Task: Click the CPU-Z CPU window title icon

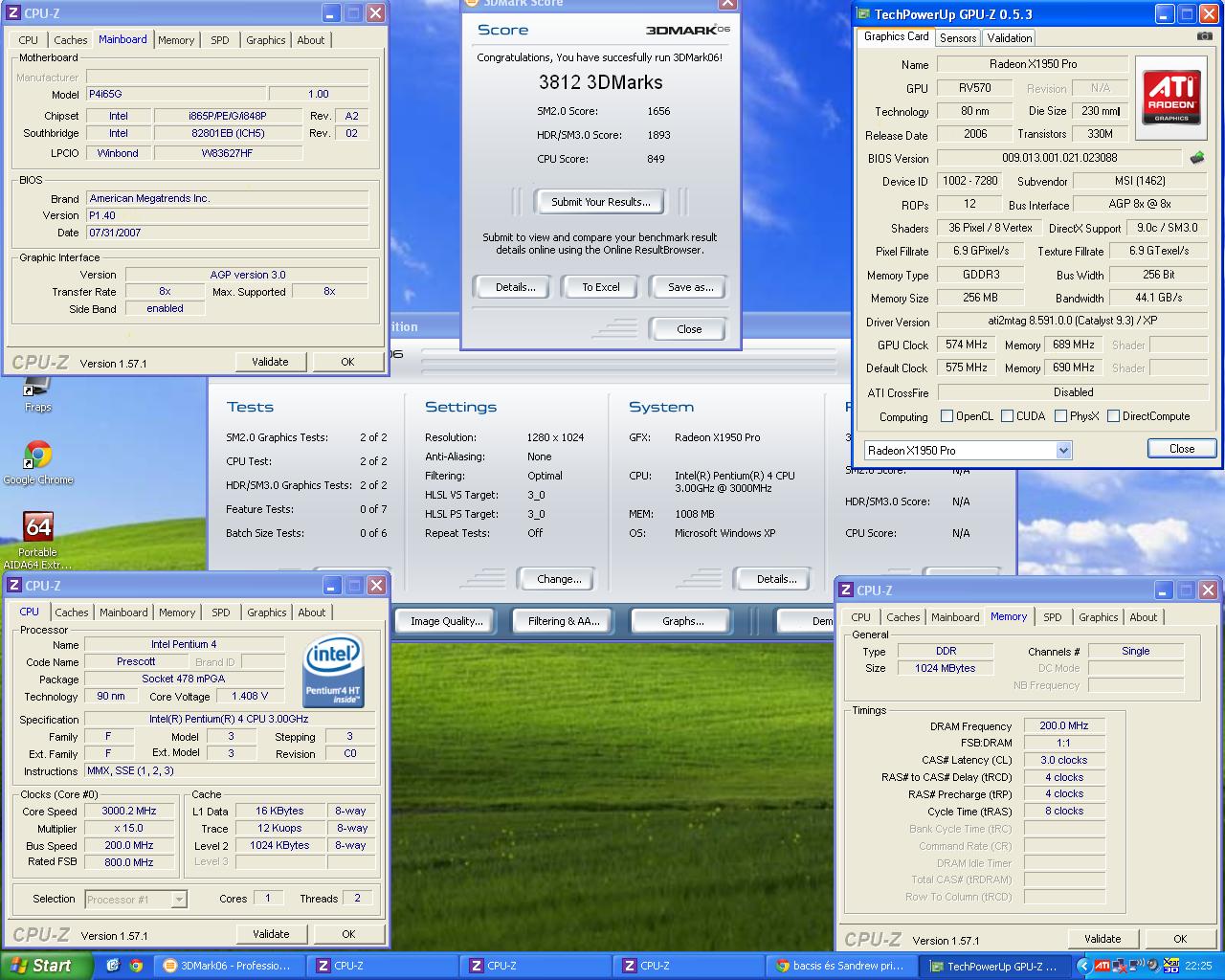Action: pyautogui.click(x=14, y=586)
